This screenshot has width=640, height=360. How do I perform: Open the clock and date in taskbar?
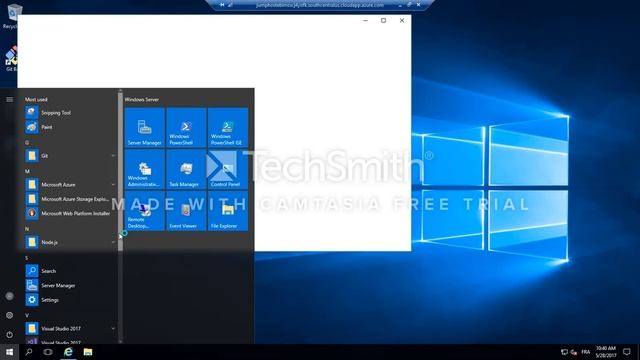(x=606, y=352)
